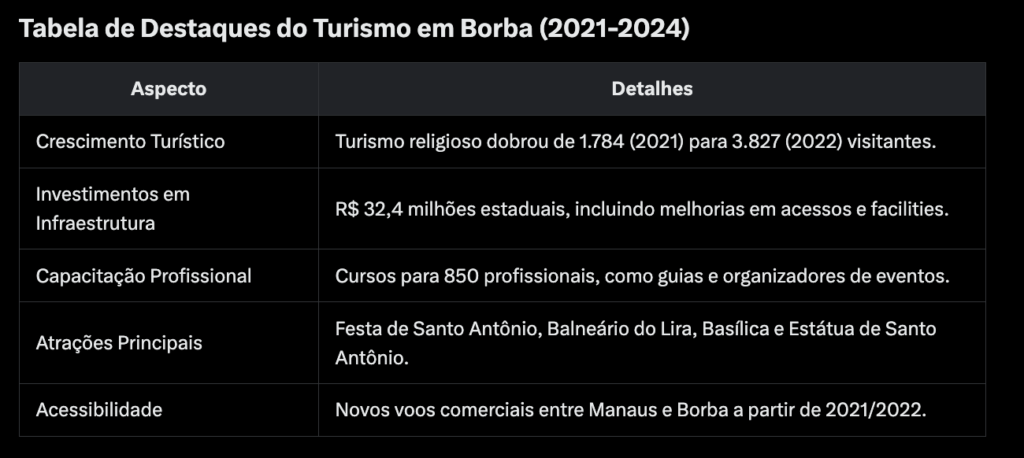
Task: Click the Aspecto column header
Action: point(168,89)
